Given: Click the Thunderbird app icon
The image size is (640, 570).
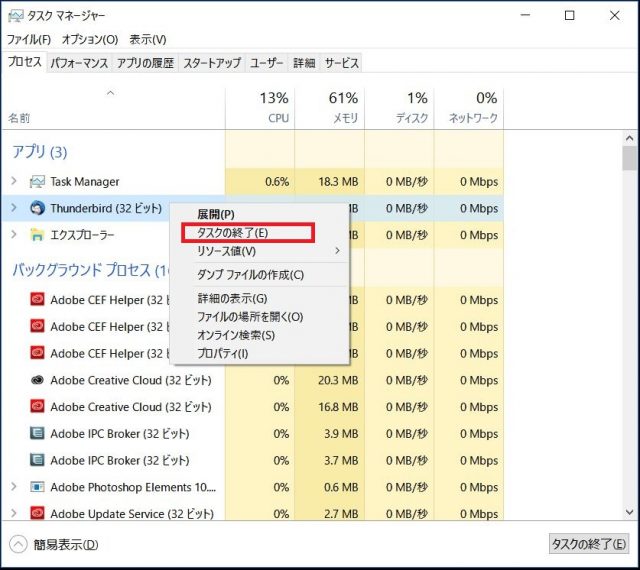Looking at the screenshot, I should (x=37, y=209).
